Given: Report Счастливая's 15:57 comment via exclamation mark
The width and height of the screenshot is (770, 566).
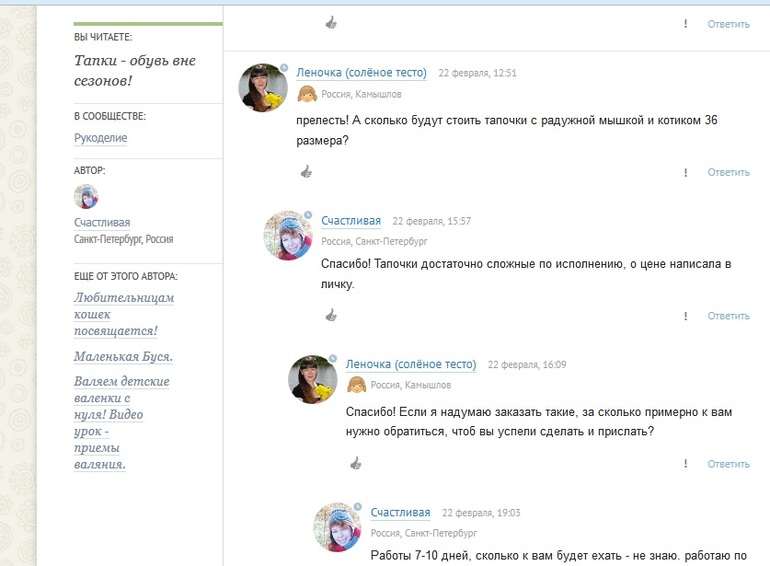Looking at the screenshot, I should [686, 316].
